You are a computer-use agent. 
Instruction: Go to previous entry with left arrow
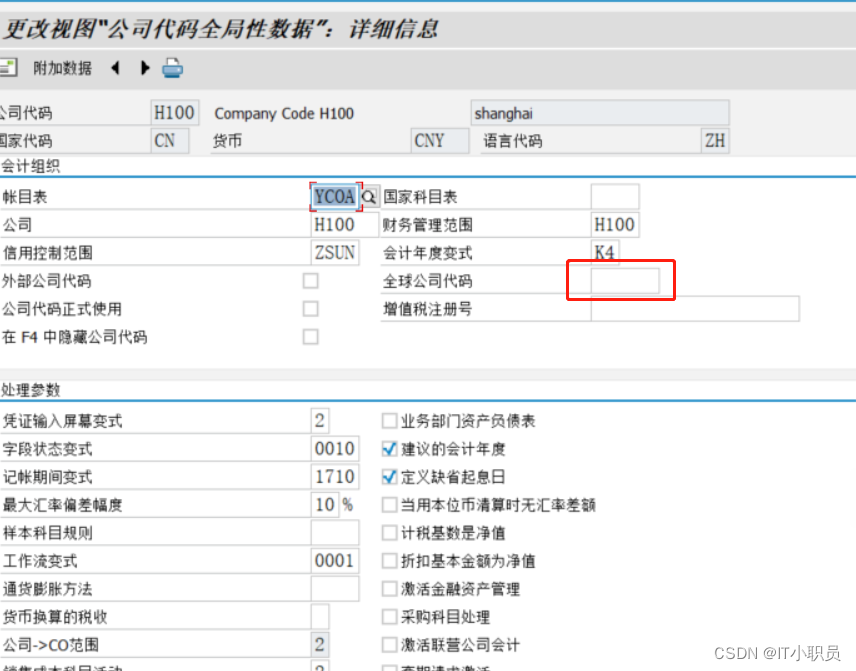(x=115, y=68)
